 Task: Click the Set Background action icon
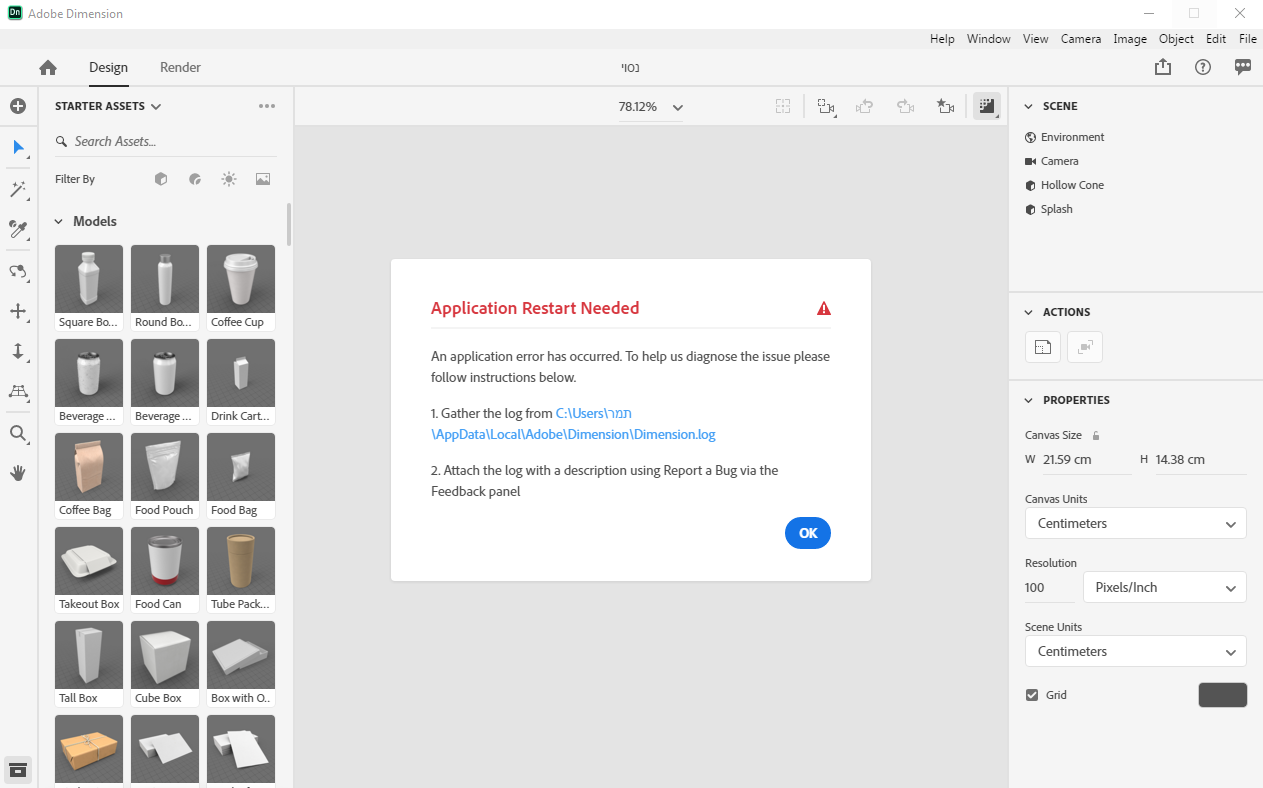(x=1043, y=347)
